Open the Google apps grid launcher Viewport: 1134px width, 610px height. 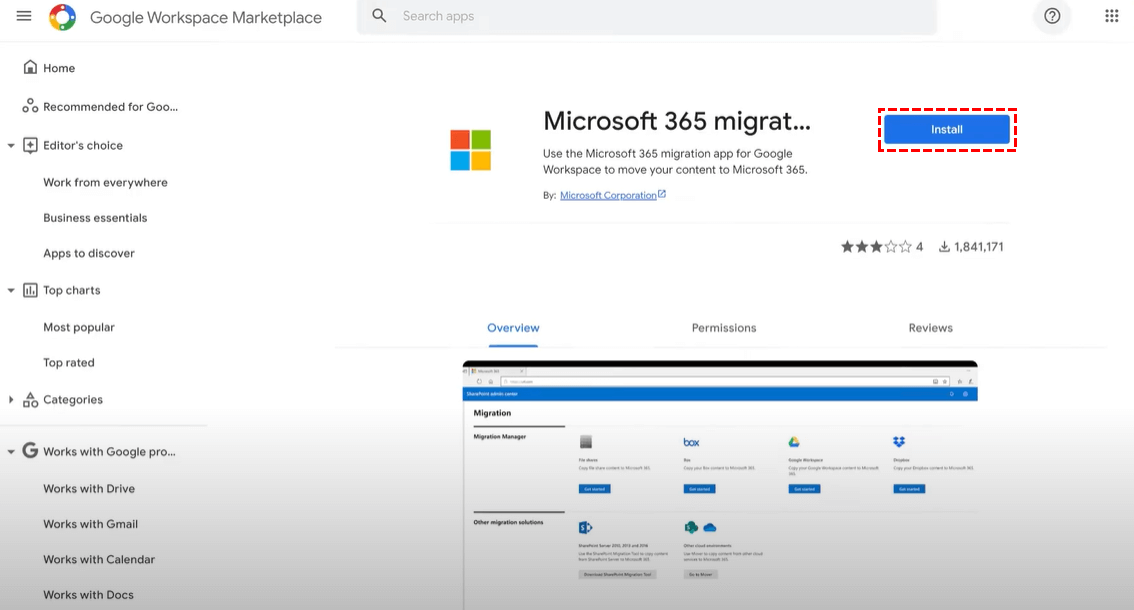tap(1111, 16)
